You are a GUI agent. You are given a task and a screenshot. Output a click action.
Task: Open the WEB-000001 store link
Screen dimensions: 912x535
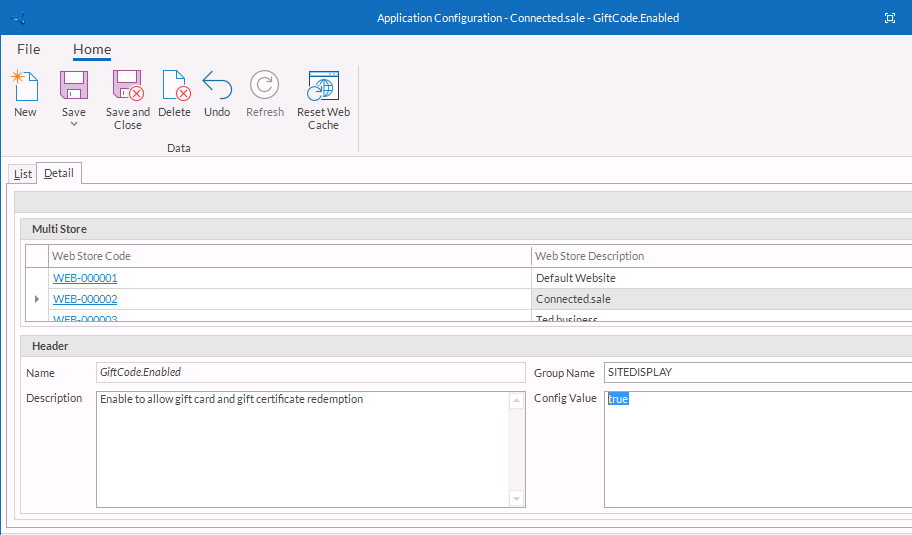point(85,278)
